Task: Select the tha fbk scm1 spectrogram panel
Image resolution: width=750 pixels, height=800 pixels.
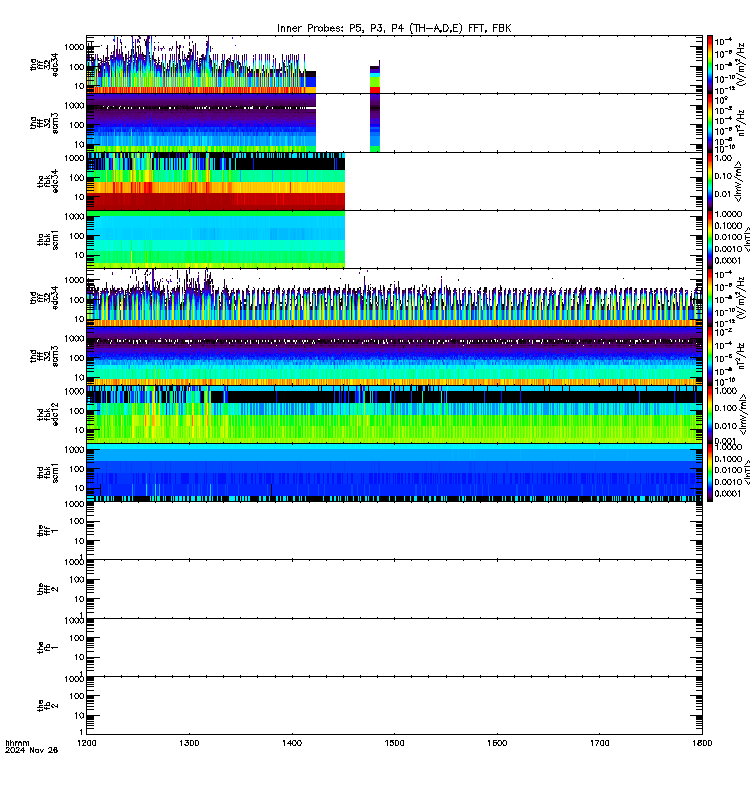Action: click(x=394, y=240)
